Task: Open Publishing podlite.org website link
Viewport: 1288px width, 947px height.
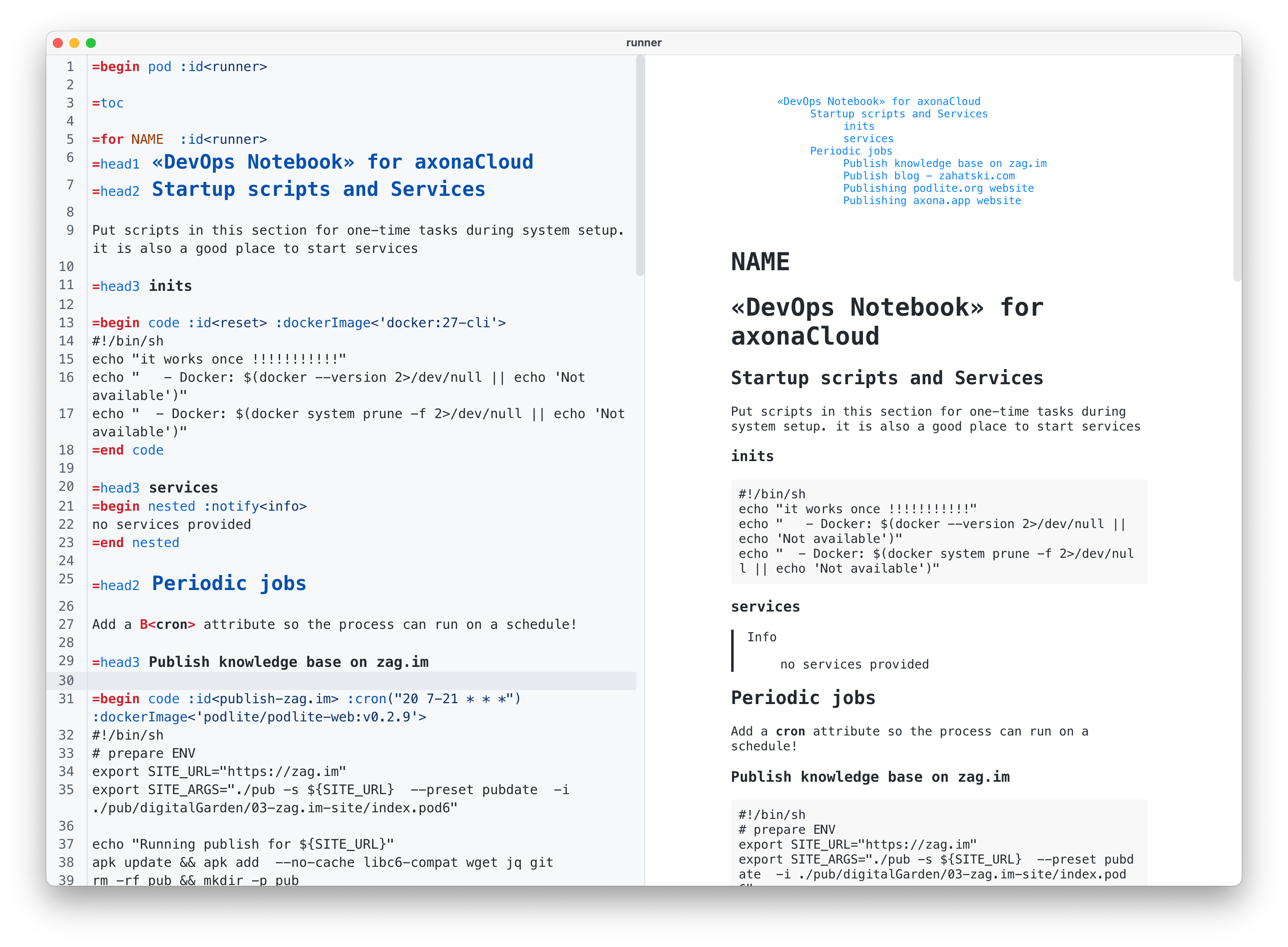Action: (938, 188)
